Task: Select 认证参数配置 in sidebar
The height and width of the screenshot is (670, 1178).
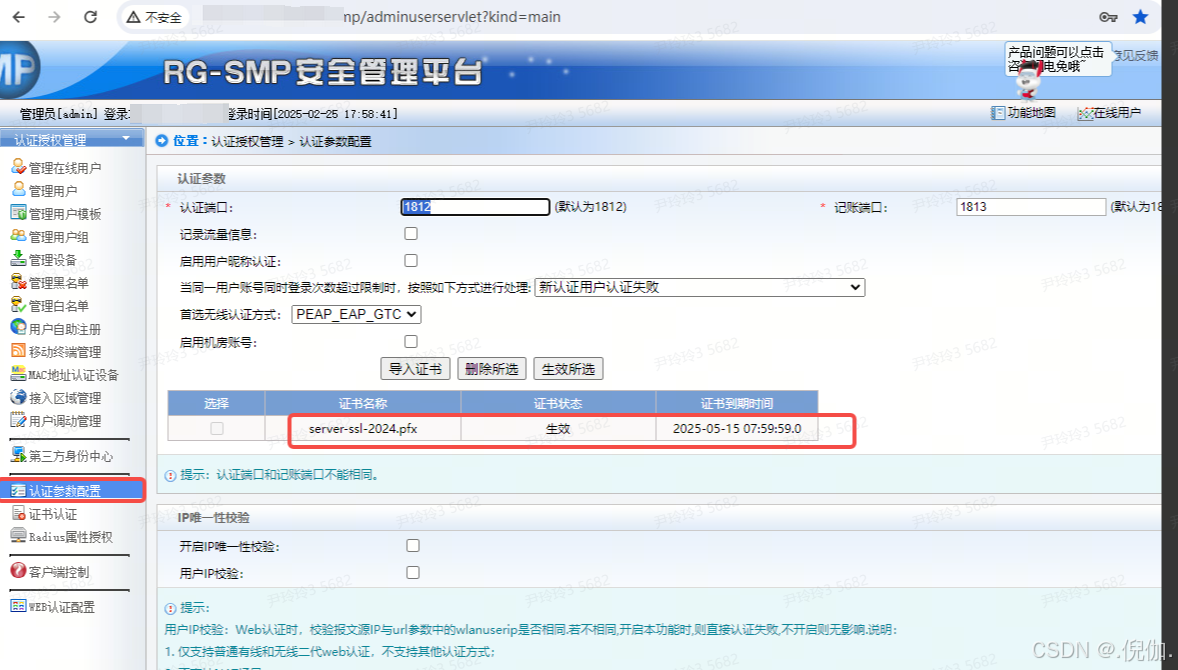Action: [x=72, y=490]
